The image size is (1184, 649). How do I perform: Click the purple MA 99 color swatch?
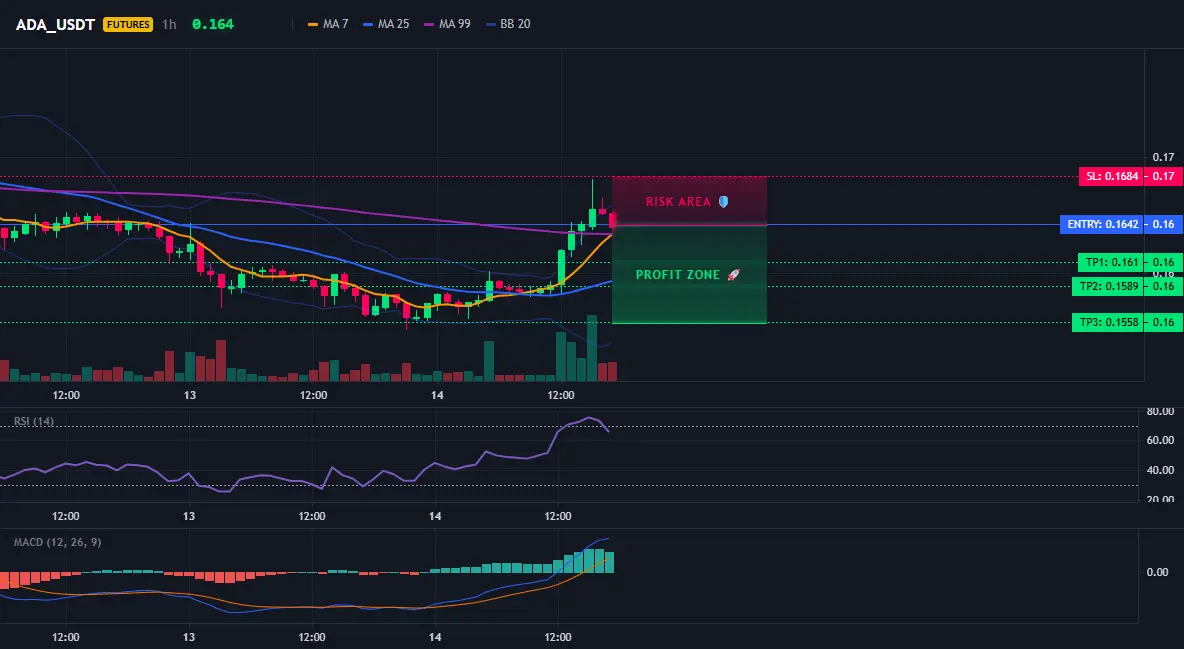pos(430,24)
